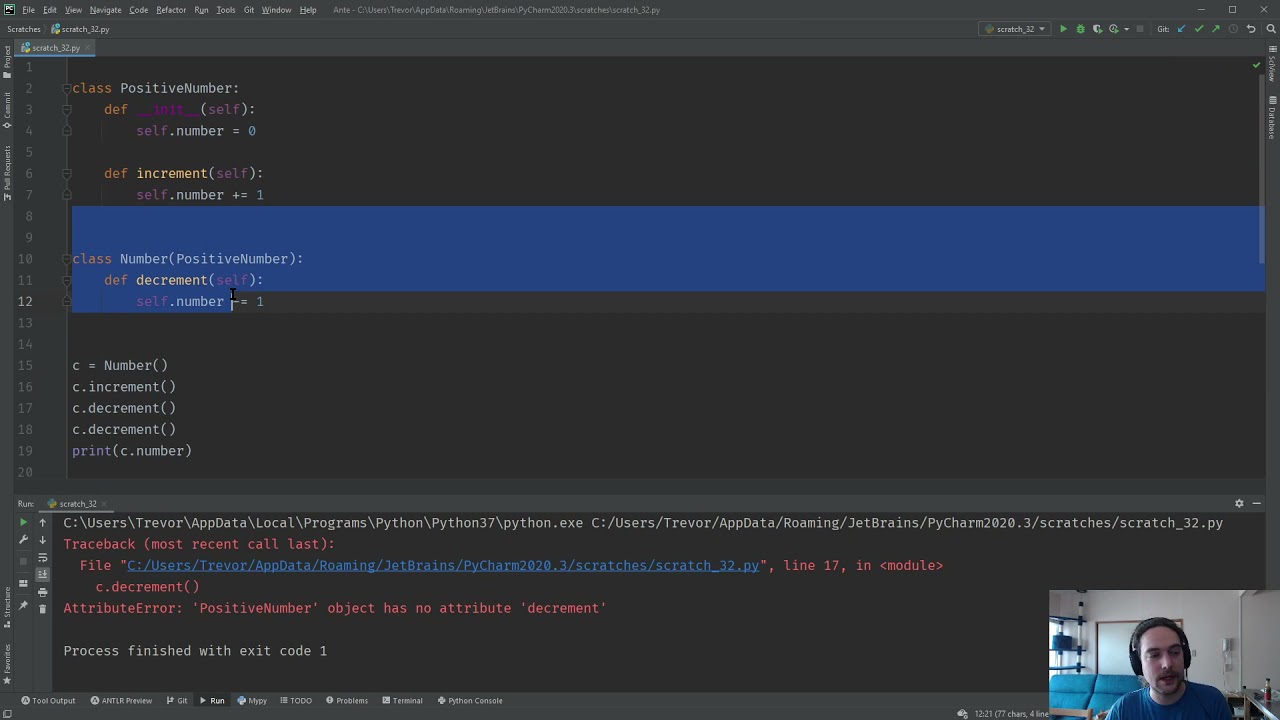Open the Structure side panel
Image resolution: width=1280 pixels, height=720 pixels.
tap(7, 604)
